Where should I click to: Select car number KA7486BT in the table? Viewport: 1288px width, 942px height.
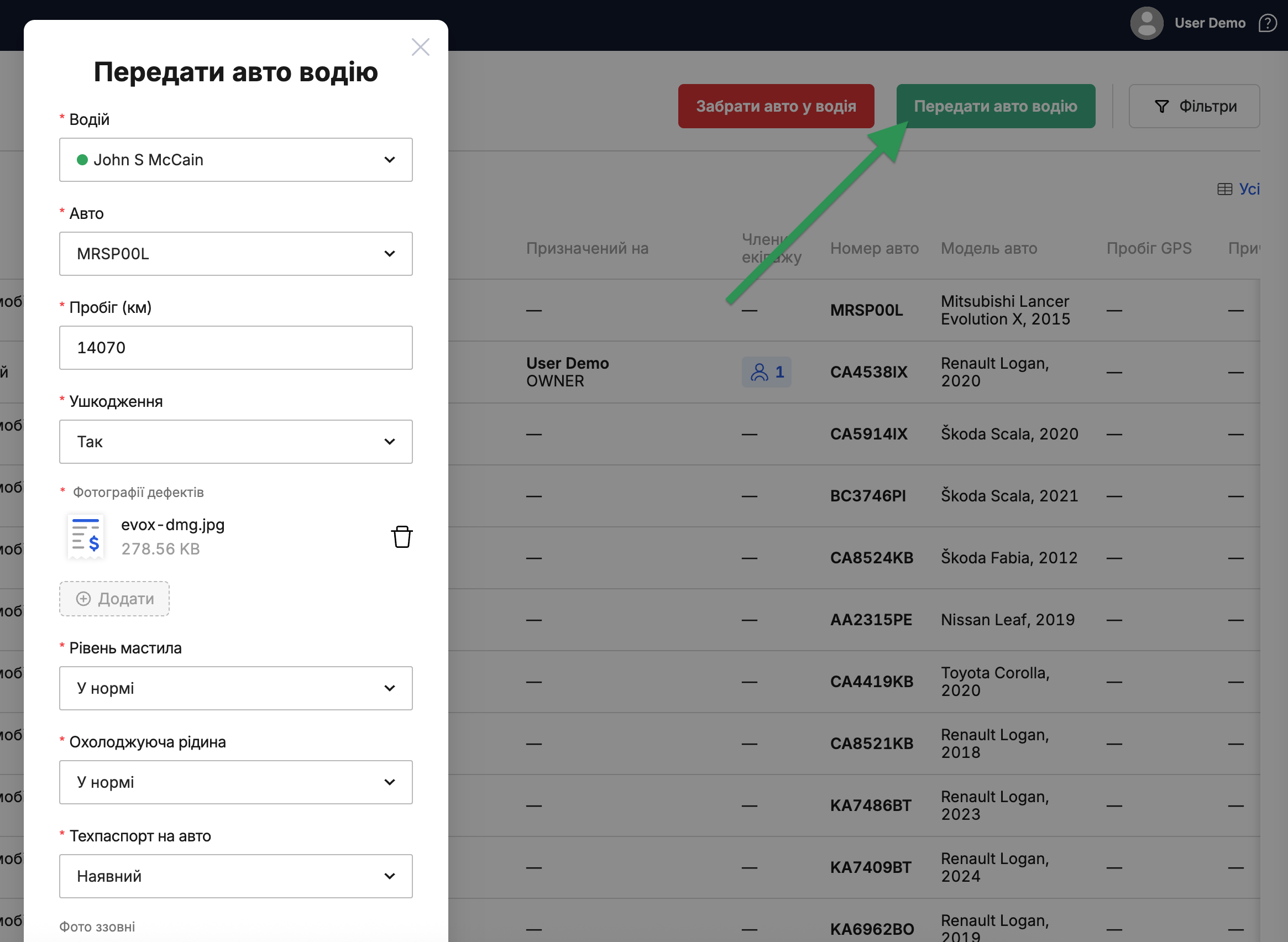(x=871, y=805)
